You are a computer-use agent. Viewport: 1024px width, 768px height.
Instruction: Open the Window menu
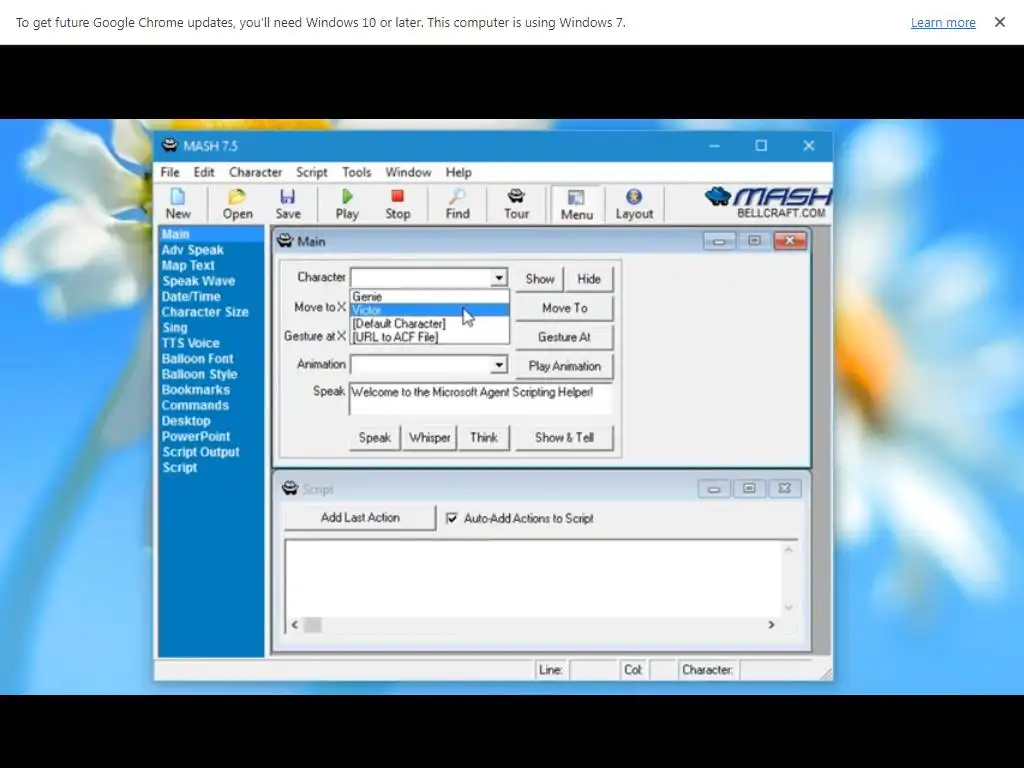[408, 172]
